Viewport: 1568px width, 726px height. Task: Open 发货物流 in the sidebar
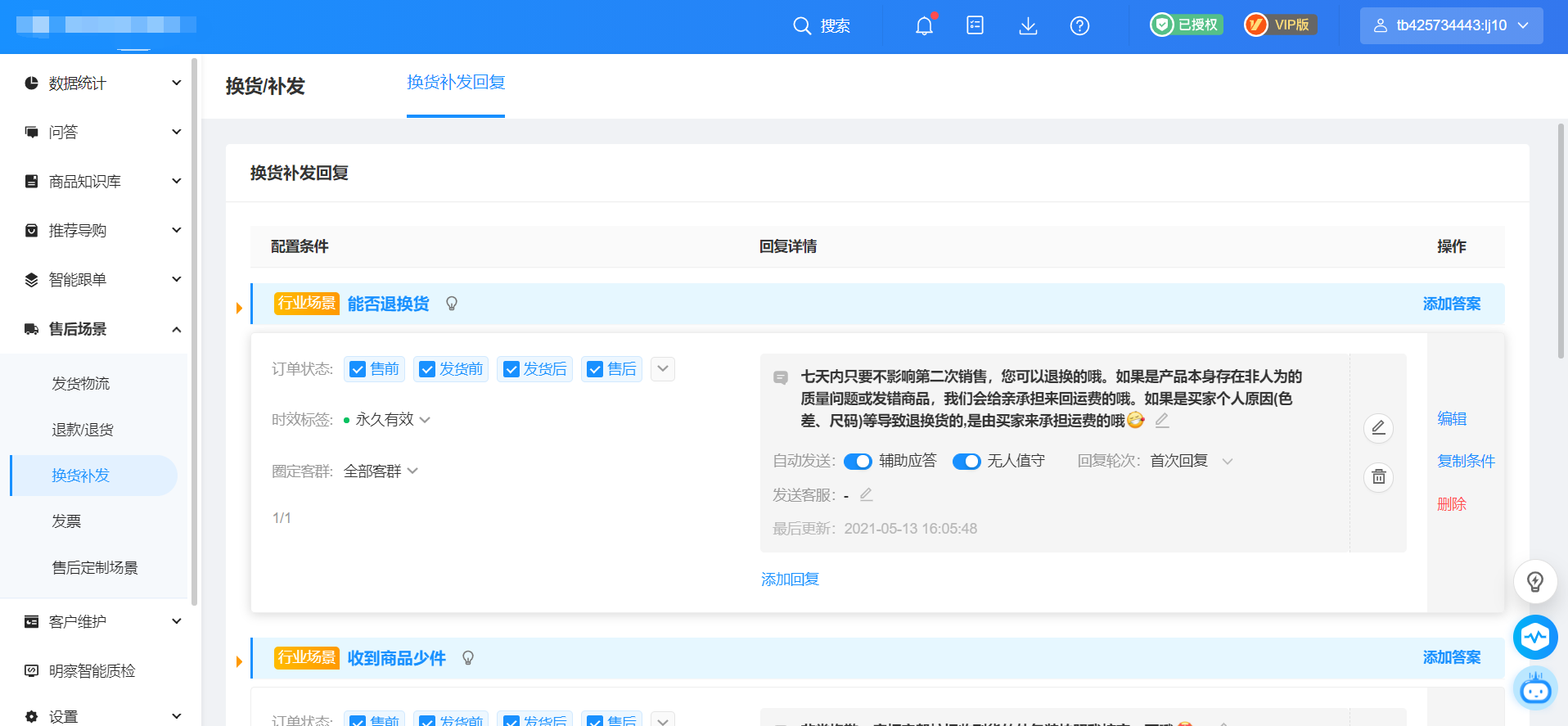80,383
